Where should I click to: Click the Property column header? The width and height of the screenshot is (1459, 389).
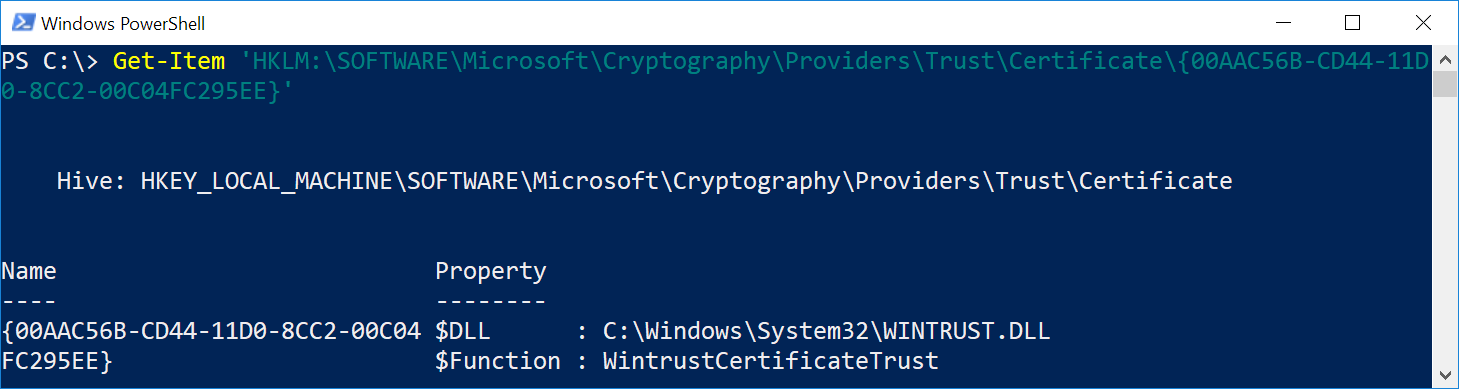pos(491,271)
